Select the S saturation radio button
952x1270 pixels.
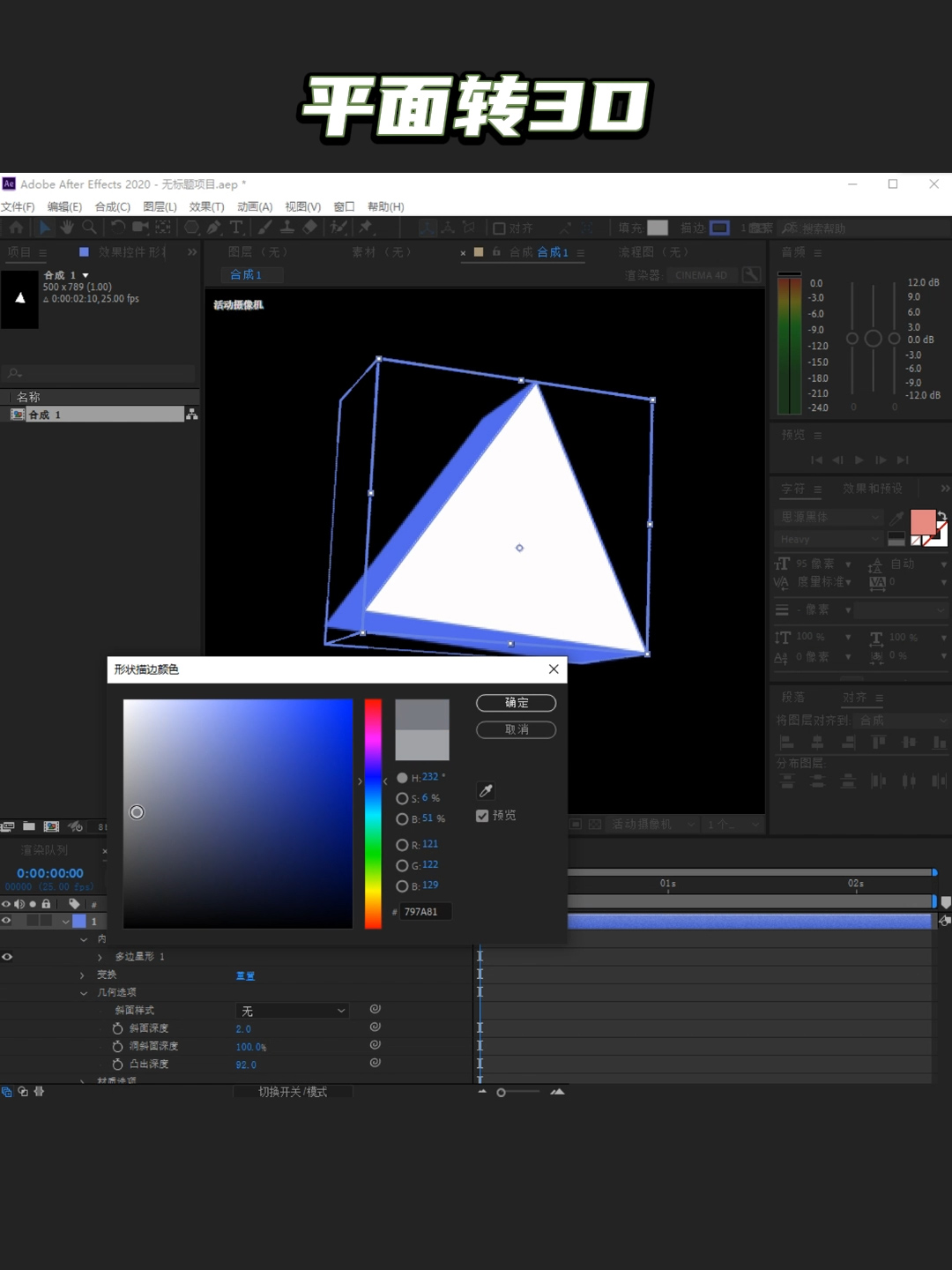[402, 798]
